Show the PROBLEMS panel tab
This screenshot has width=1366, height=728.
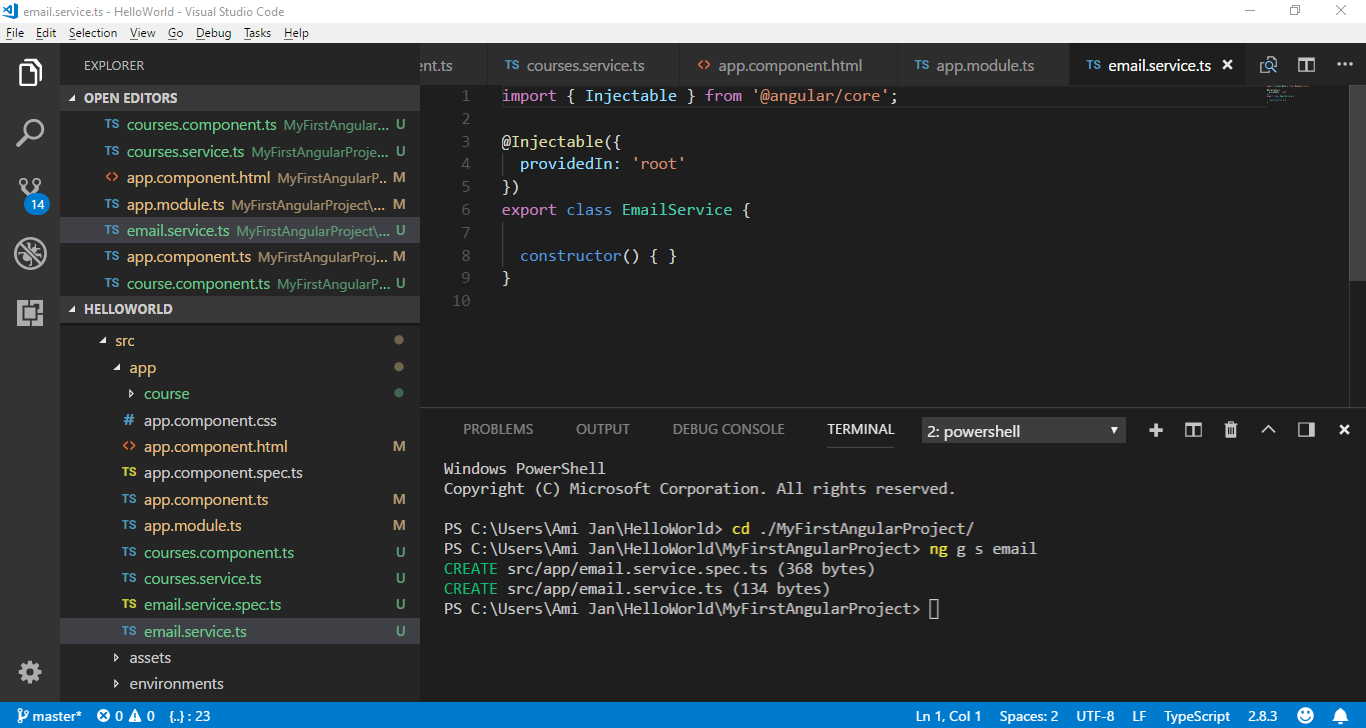(x=498, y=429)
